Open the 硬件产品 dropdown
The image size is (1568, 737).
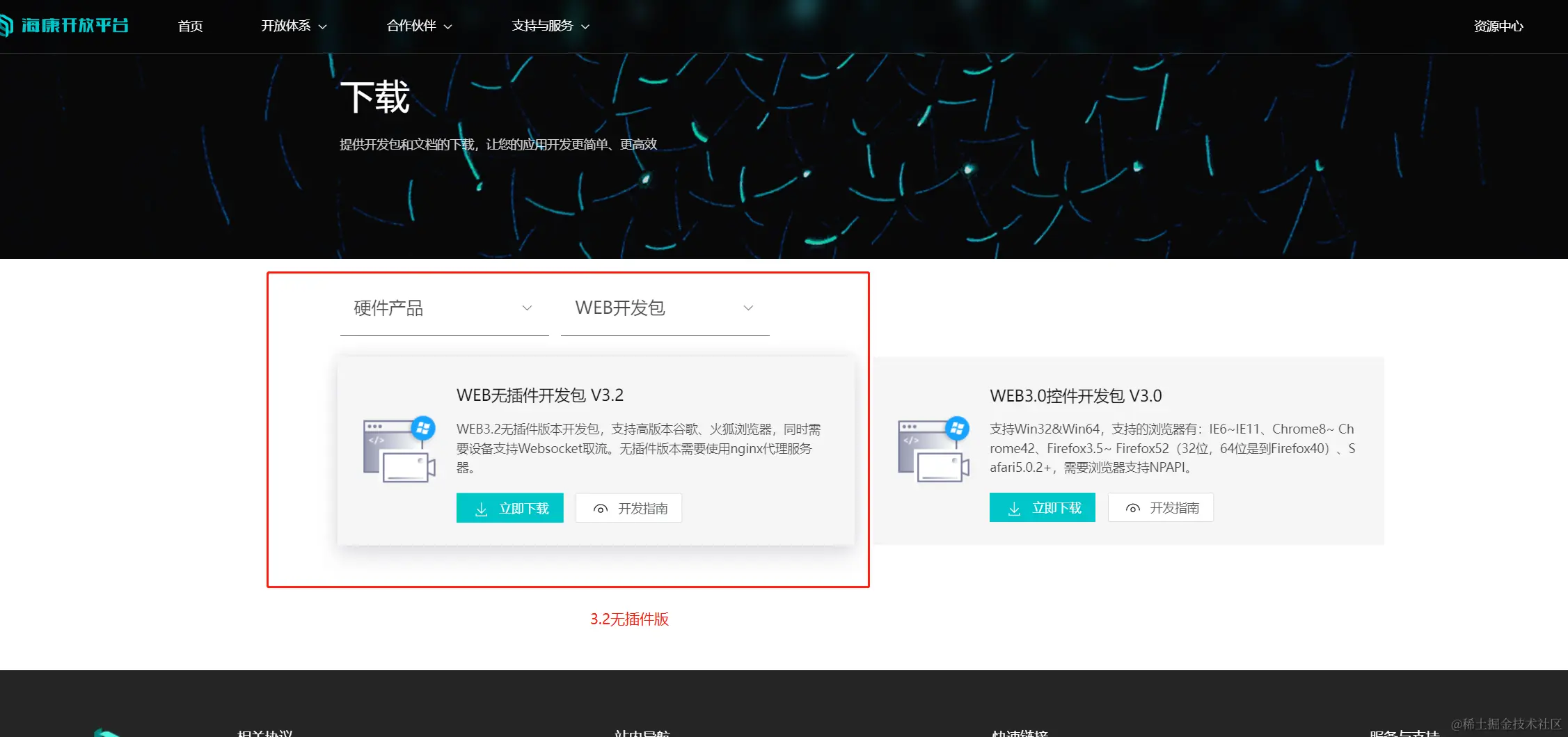click(x=444, y=308)
